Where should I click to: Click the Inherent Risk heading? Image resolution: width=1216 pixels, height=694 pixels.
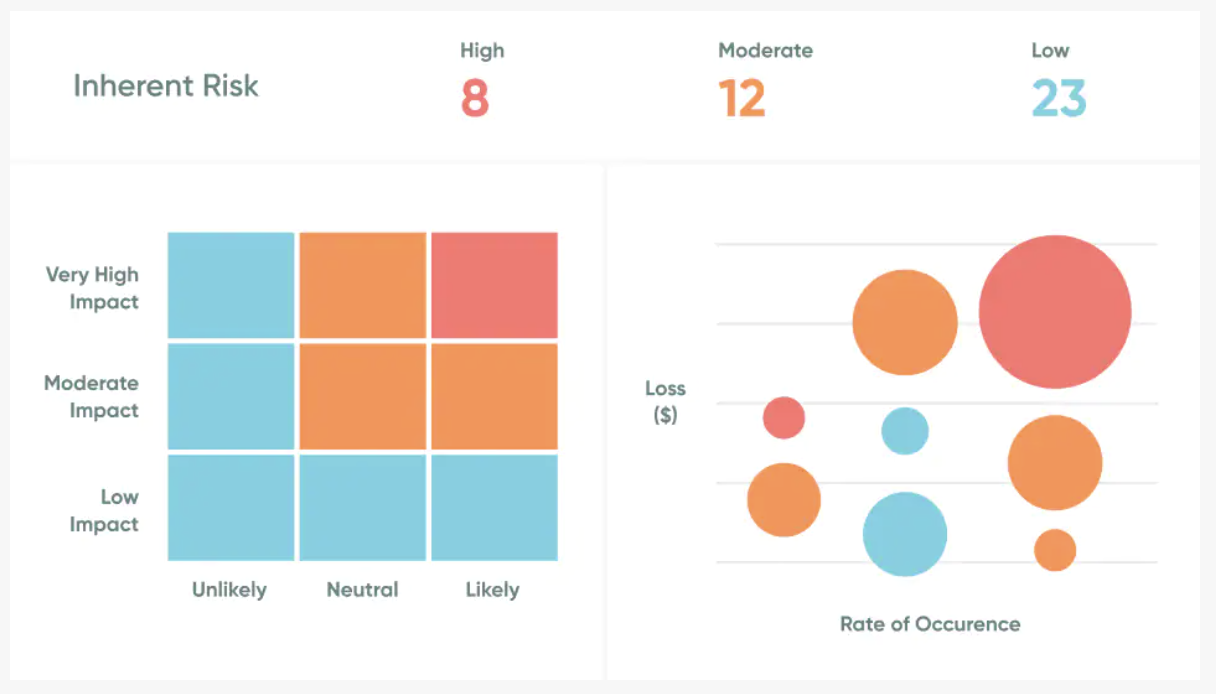[166, 86]
